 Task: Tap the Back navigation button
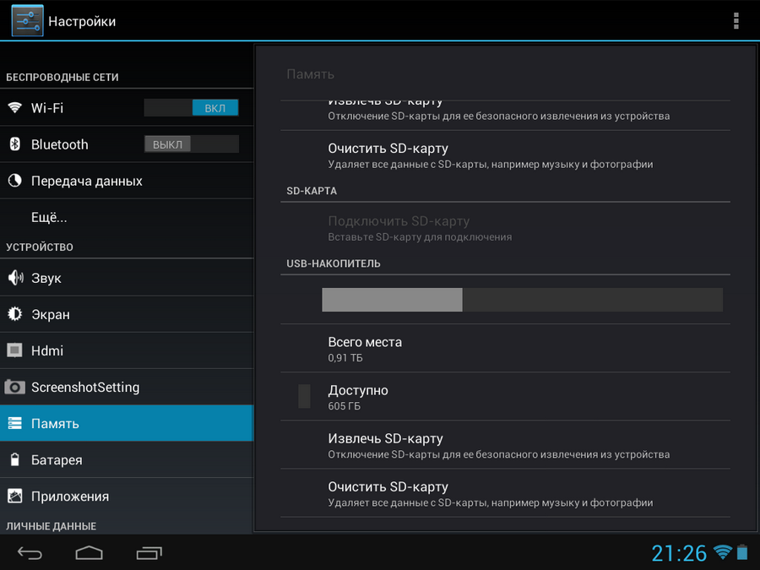[30, 553]
